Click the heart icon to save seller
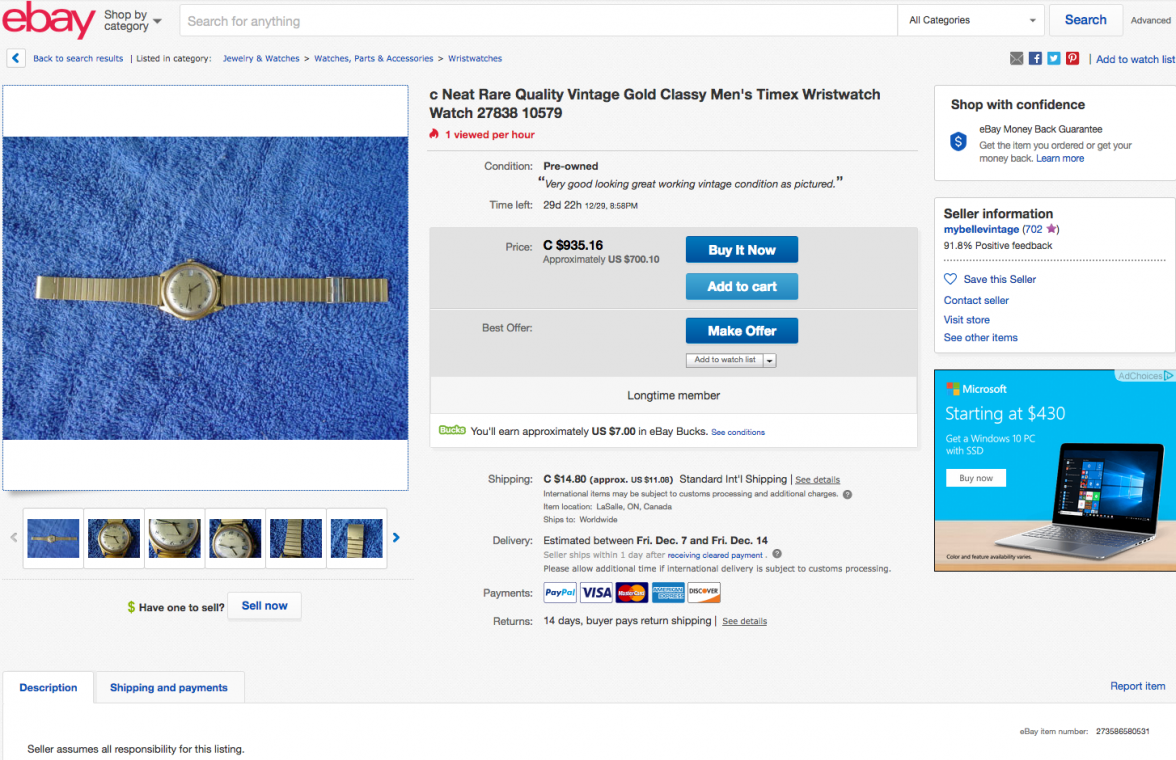 point(950,279)
